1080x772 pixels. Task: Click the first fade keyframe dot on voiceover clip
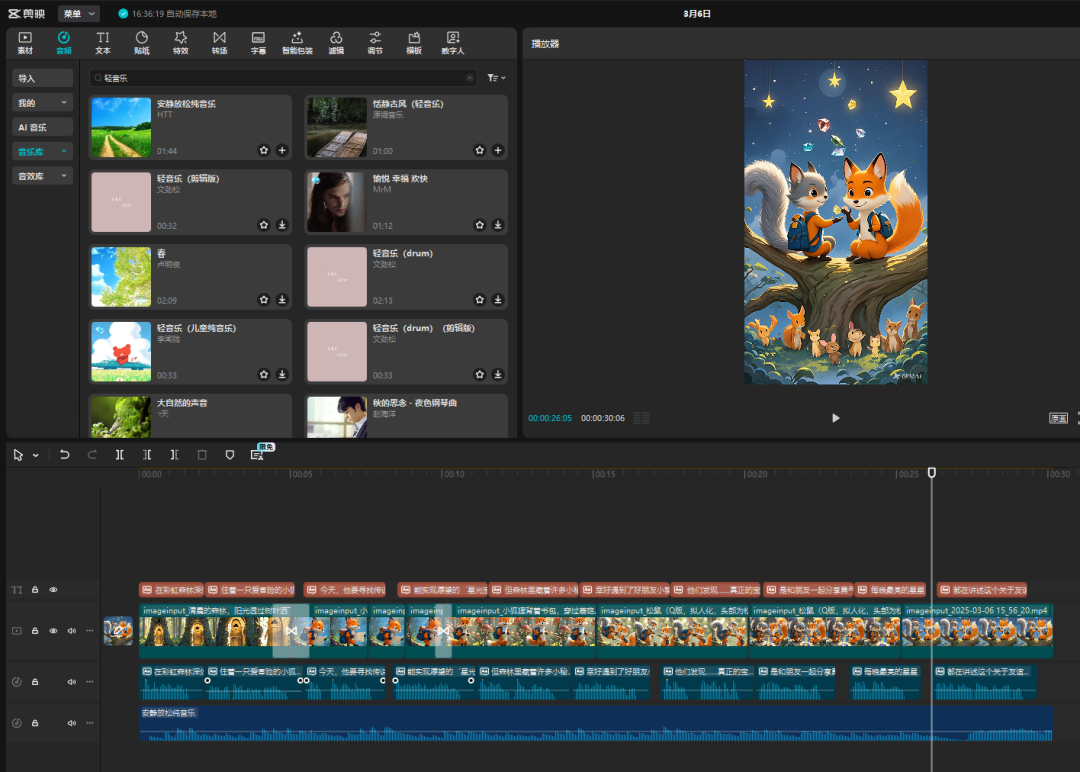point(207,680)
